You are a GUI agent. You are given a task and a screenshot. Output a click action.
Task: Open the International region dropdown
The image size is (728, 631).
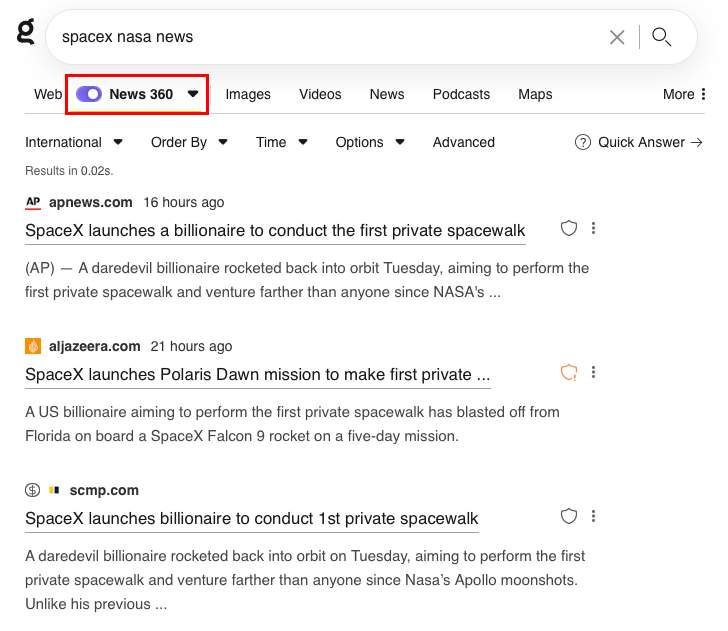click(x=74, y=143)
